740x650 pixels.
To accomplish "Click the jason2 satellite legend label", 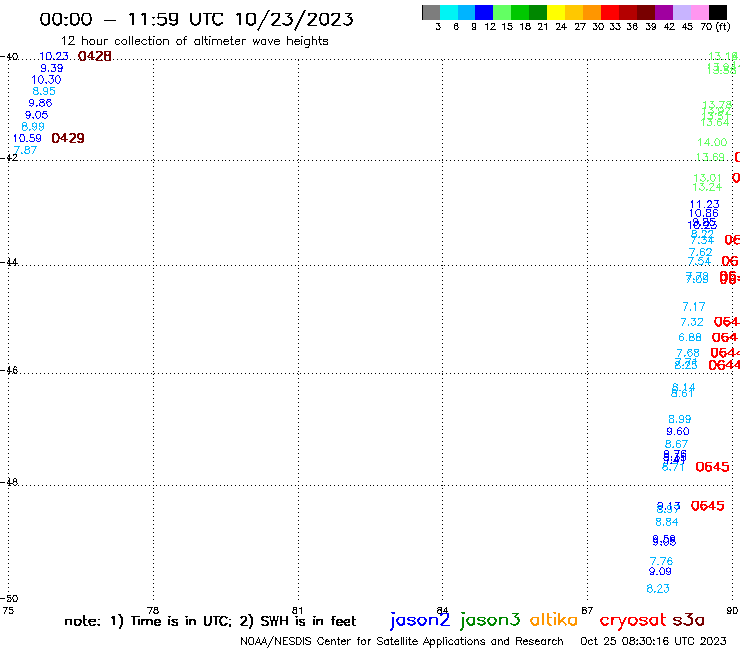I will pos(420,620).
